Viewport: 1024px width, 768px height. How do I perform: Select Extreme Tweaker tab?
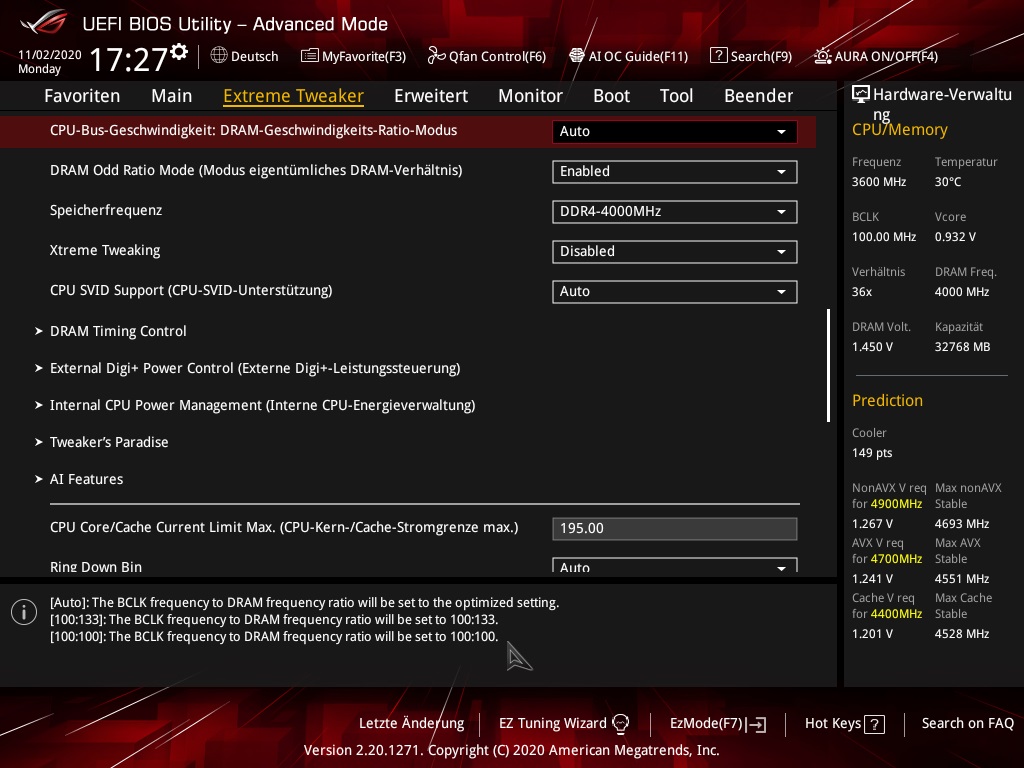(x=293, y=96)
